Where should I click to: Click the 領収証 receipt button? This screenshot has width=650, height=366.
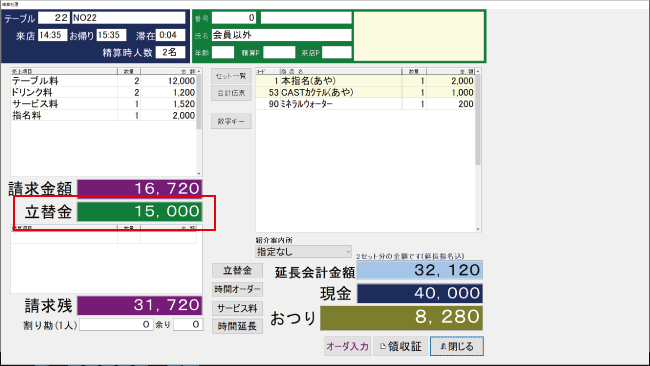click(x=401, y=346)
